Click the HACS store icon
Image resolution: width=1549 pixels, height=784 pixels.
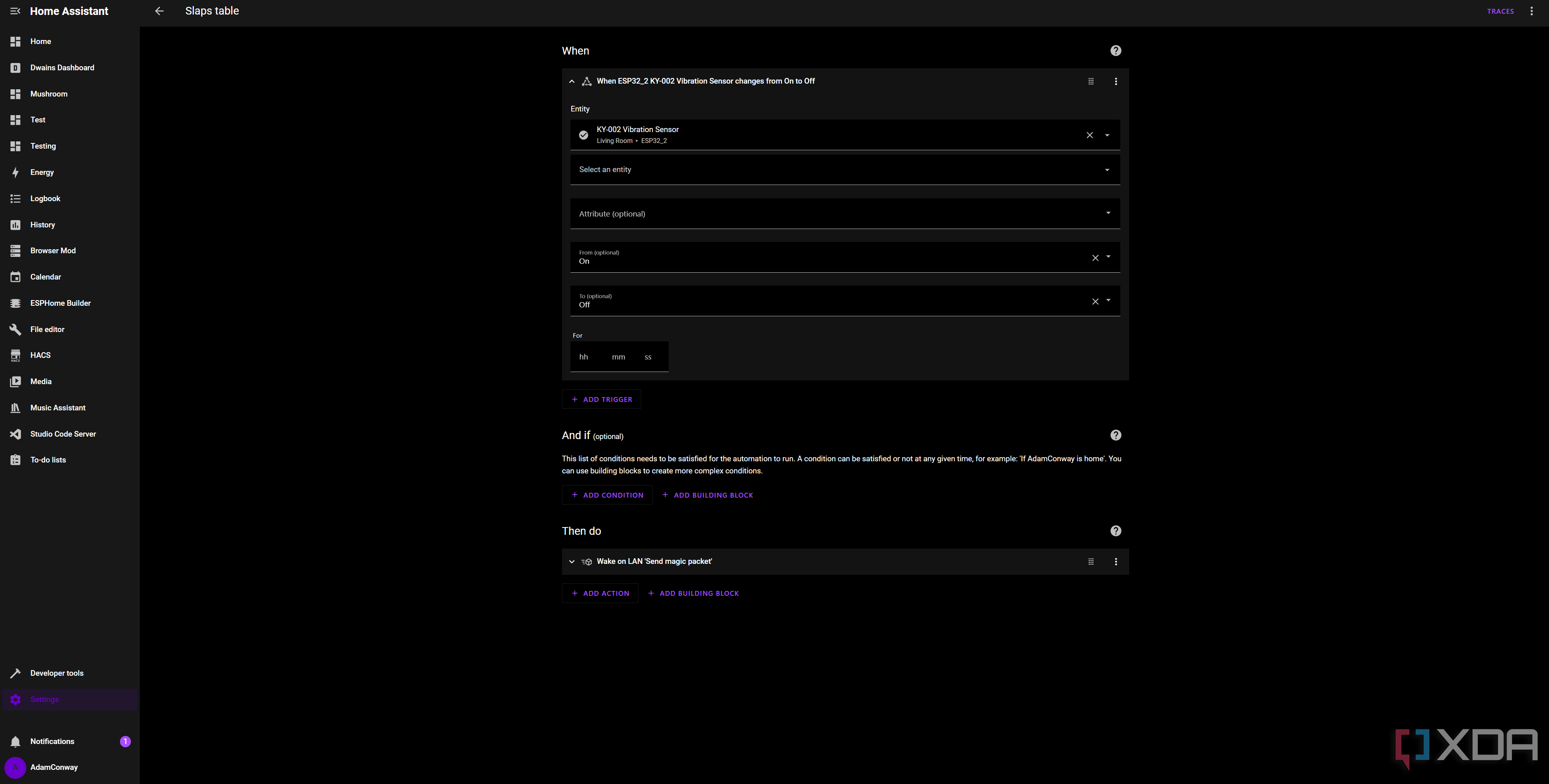point(16,355)
